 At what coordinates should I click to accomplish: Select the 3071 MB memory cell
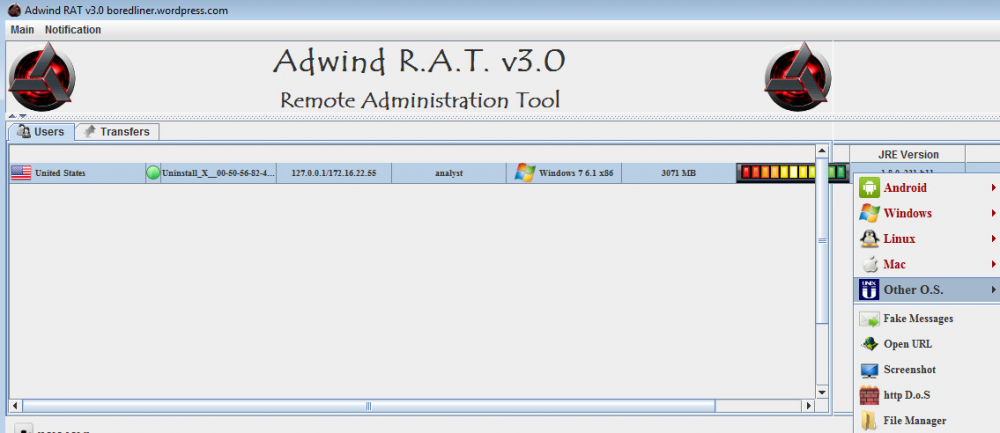tap(679, 173)
